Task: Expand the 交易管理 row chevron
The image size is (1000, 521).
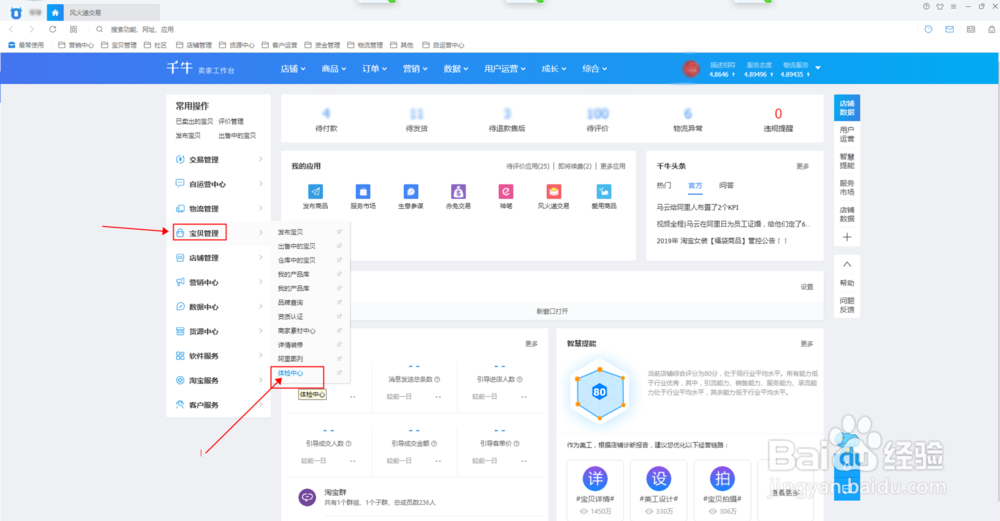Action: [x=261, y=159]
